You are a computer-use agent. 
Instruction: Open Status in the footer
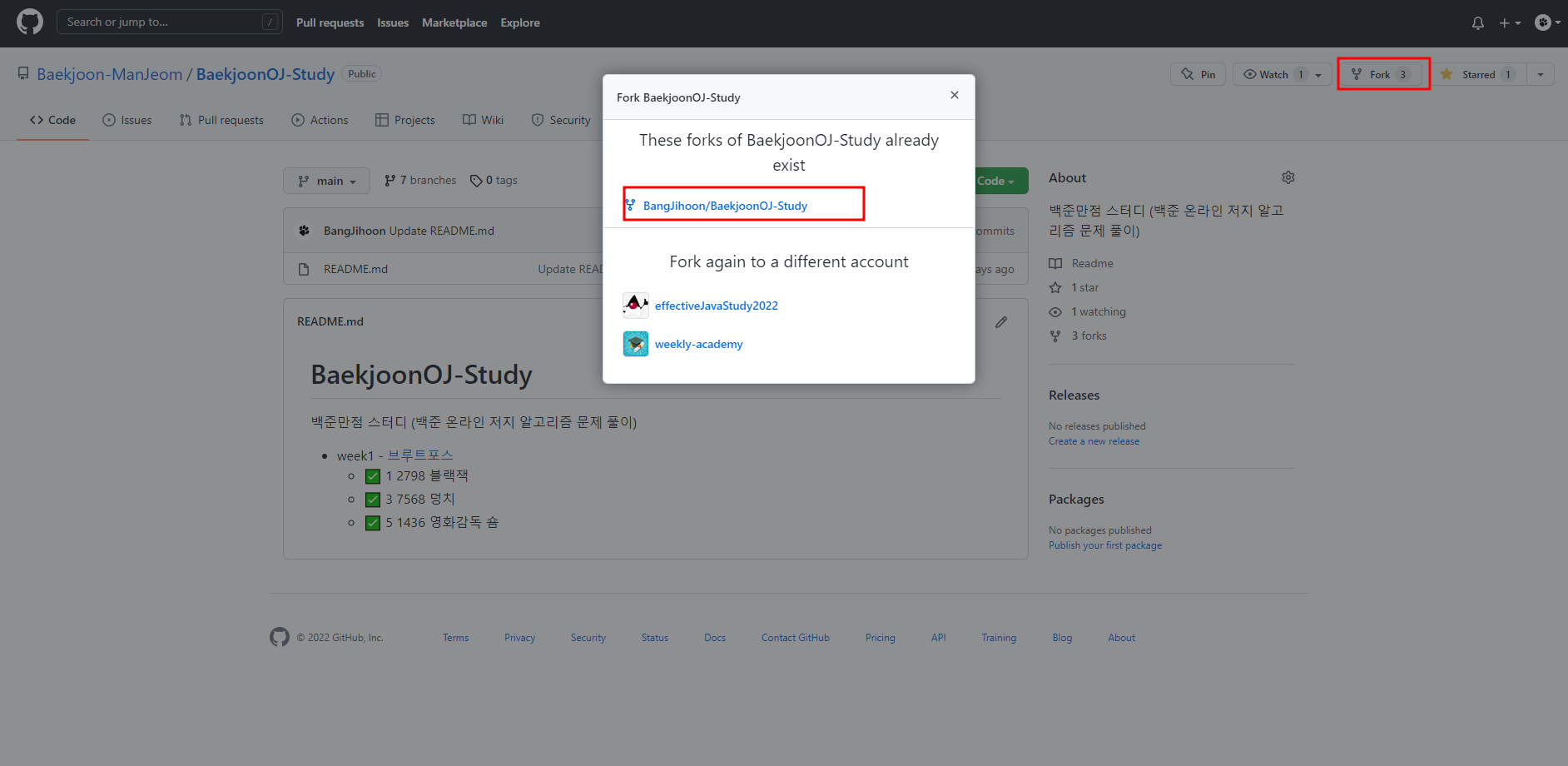pos(655,638)
